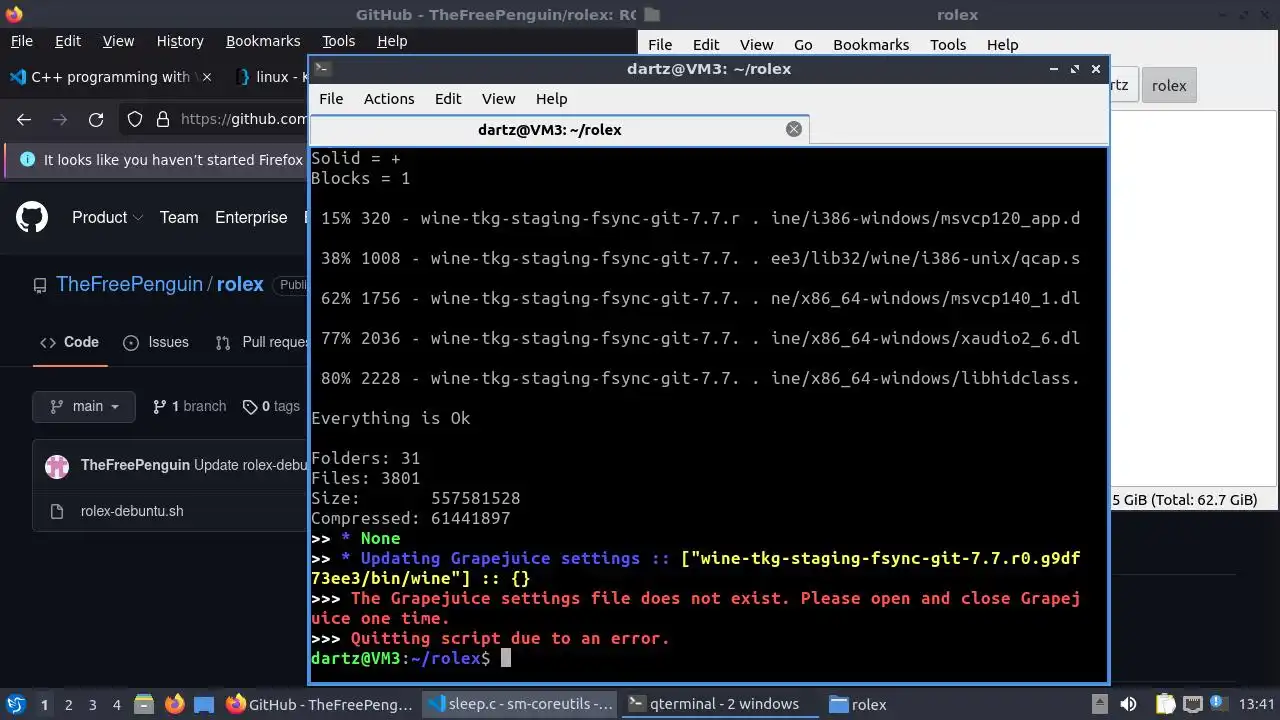Launch the file manager from the quick launch
1280x720 pixels.
143,704
